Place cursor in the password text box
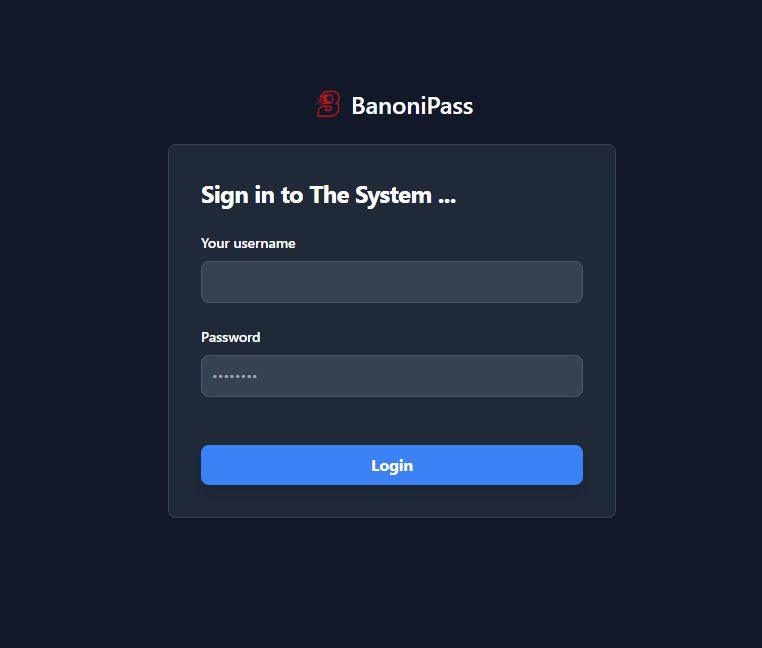Viewport: 762px width, 648px height. pyautogui.click(x=392, y=376)
